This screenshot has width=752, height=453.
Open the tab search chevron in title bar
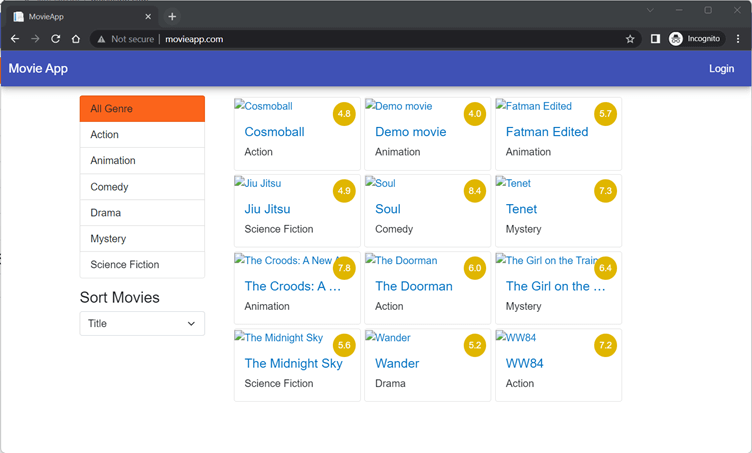(649, 10)
